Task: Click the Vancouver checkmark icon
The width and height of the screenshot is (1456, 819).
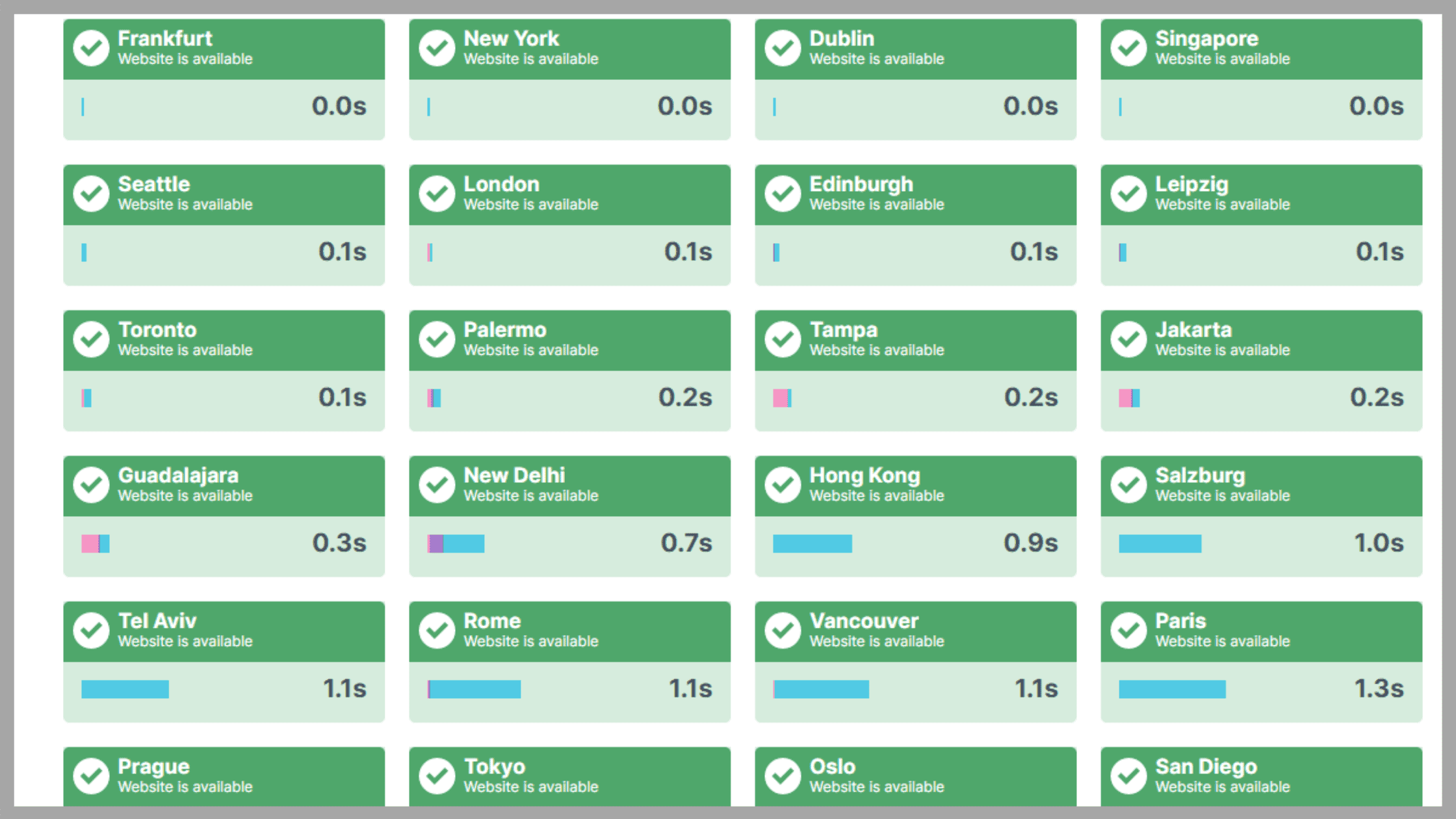Action: pyautogui.click(x=783, y=630)
